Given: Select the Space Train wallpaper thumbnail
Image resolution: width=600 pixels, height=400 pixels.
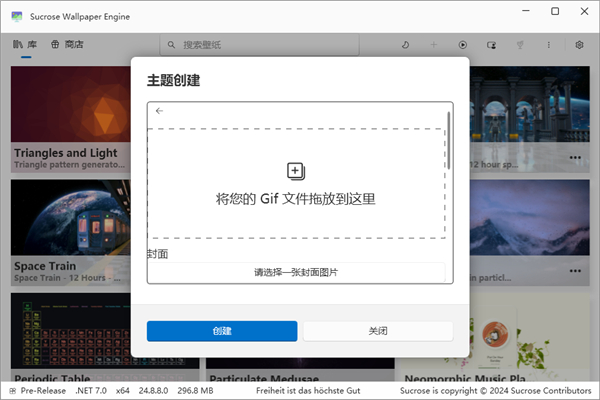Looking at the screenshot, I should [x=71, y=217].
